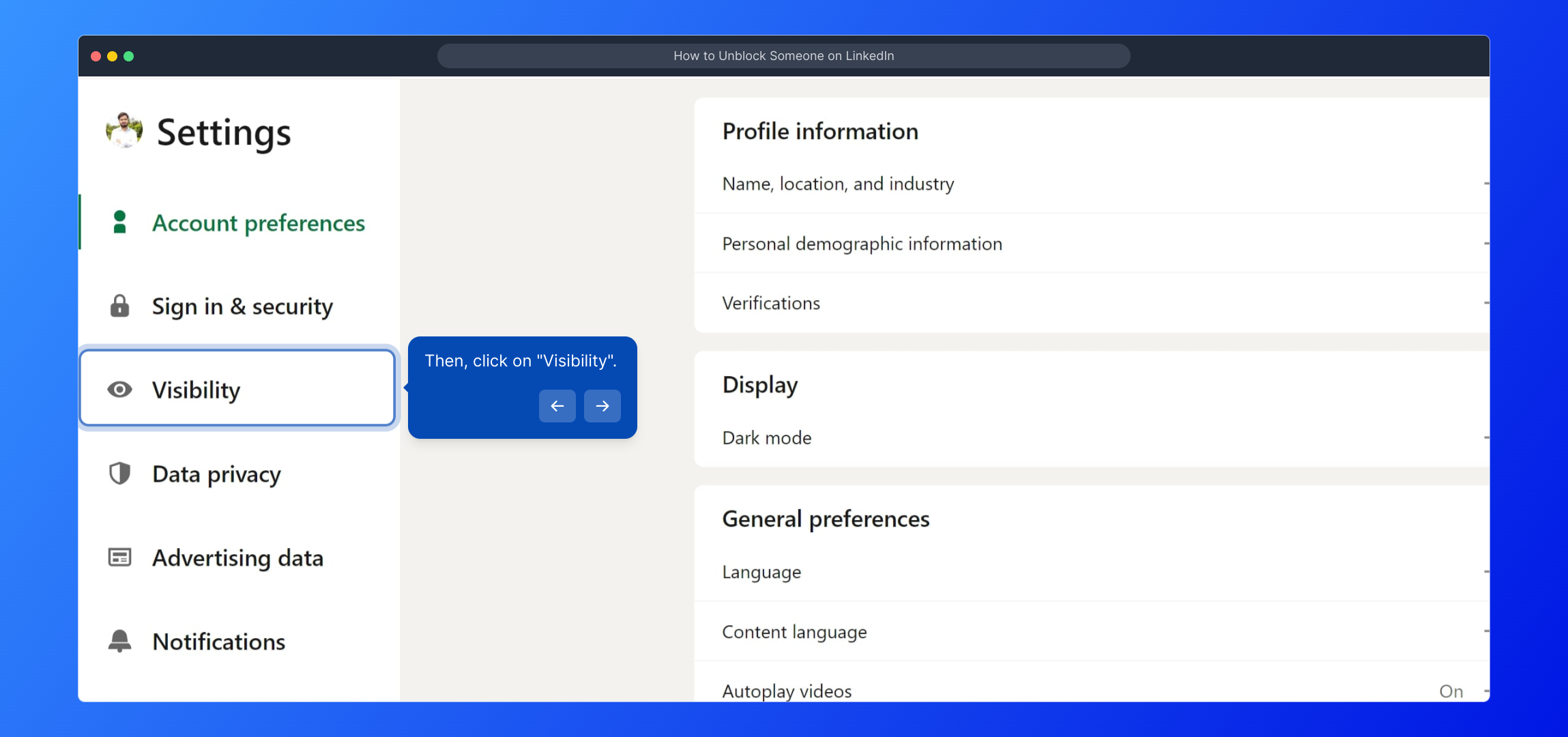This screenshot has height=737, width=1568.
Task: Click the shield icon for Data privacy
Action: pyautogui.click(x=119, y=474)
